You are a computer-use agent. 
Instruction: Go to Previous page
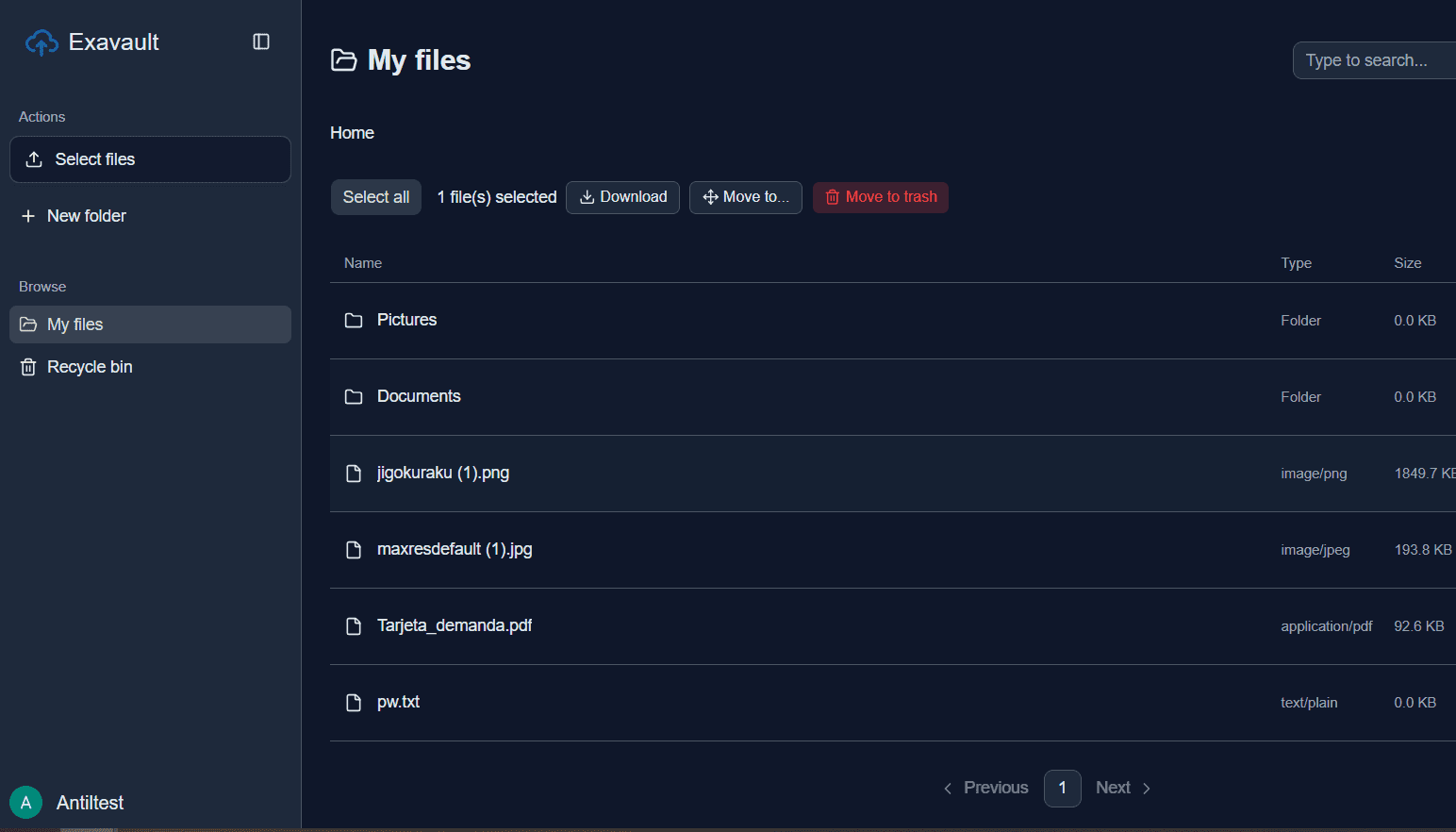[985, 788]
